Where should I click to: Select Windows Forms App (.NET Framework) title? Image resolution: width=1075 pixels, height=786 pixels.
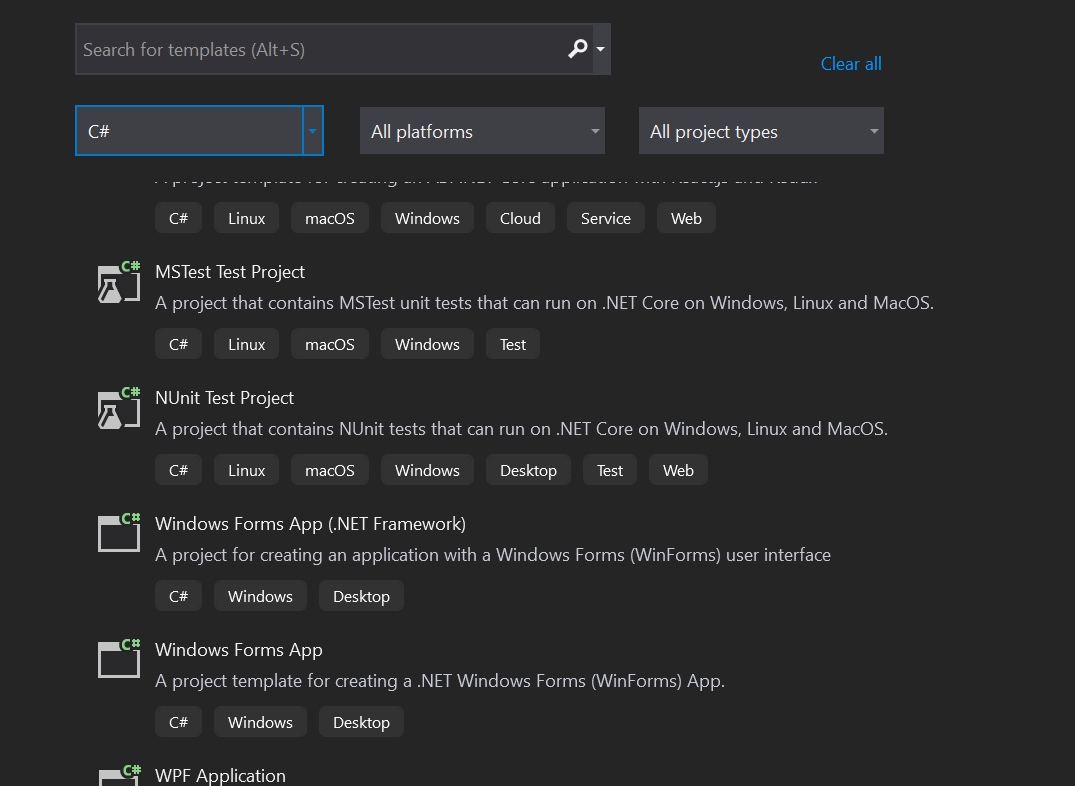(311, 523)
